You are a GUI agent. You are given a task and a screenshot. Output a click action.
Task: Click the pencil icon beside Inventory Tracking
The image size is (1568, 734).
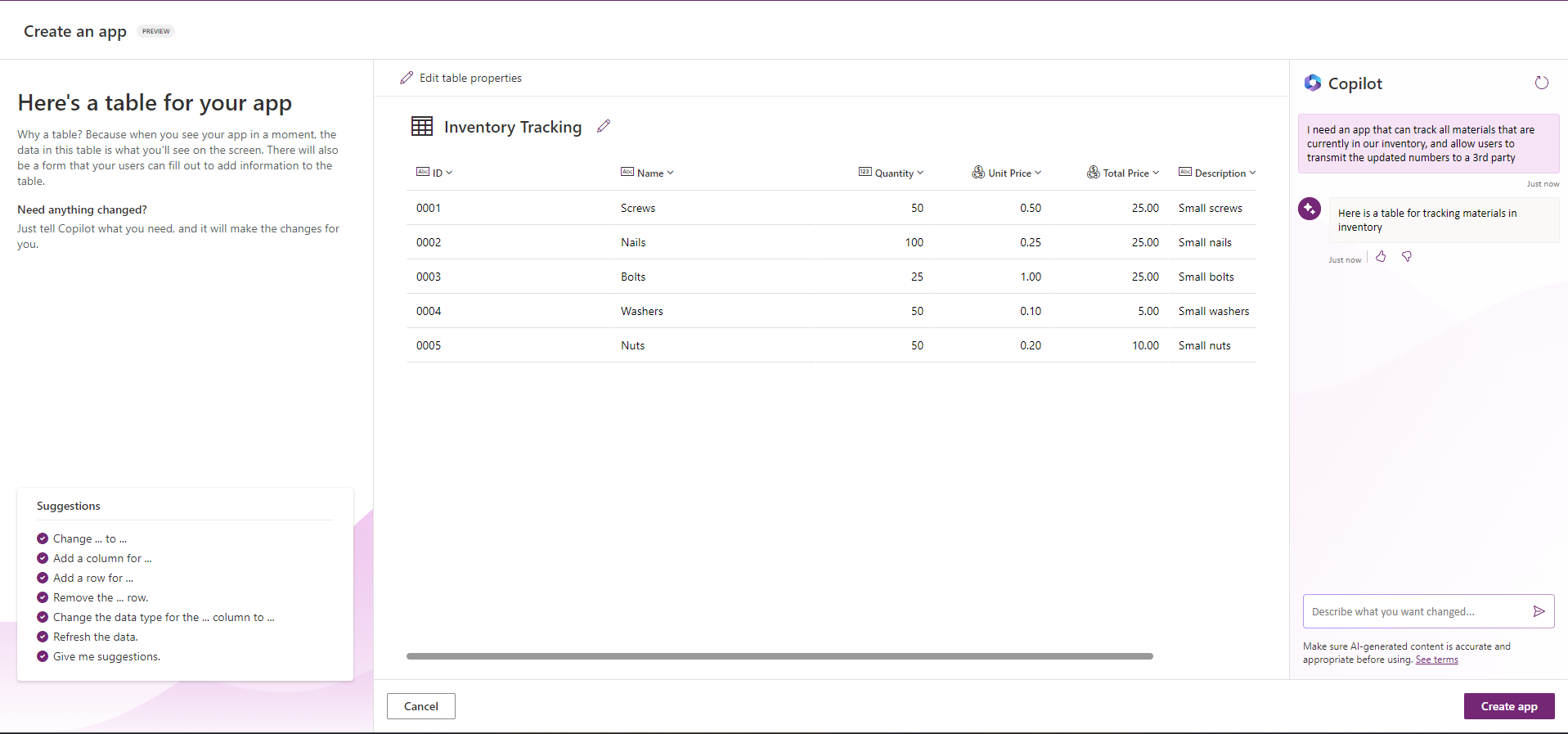[604, 126]
